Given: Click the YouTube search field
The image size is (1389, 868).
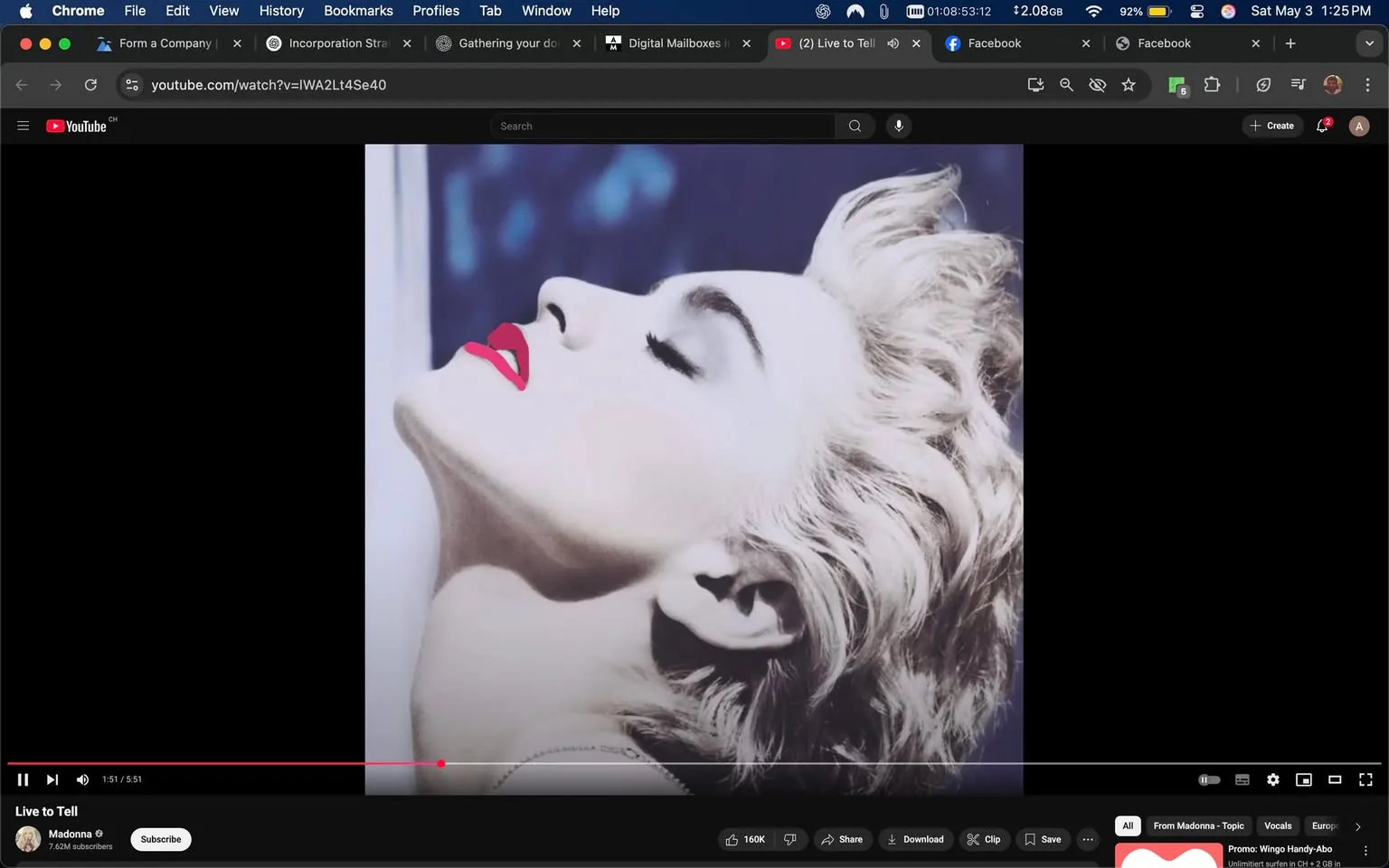Looking at the screenshot, I should click(x=662, y=126).
